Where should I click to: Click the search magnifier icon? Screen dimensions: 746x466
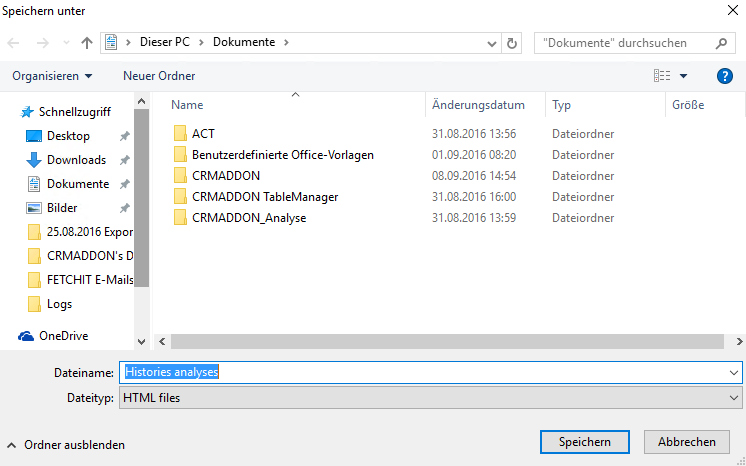(721, 43)
